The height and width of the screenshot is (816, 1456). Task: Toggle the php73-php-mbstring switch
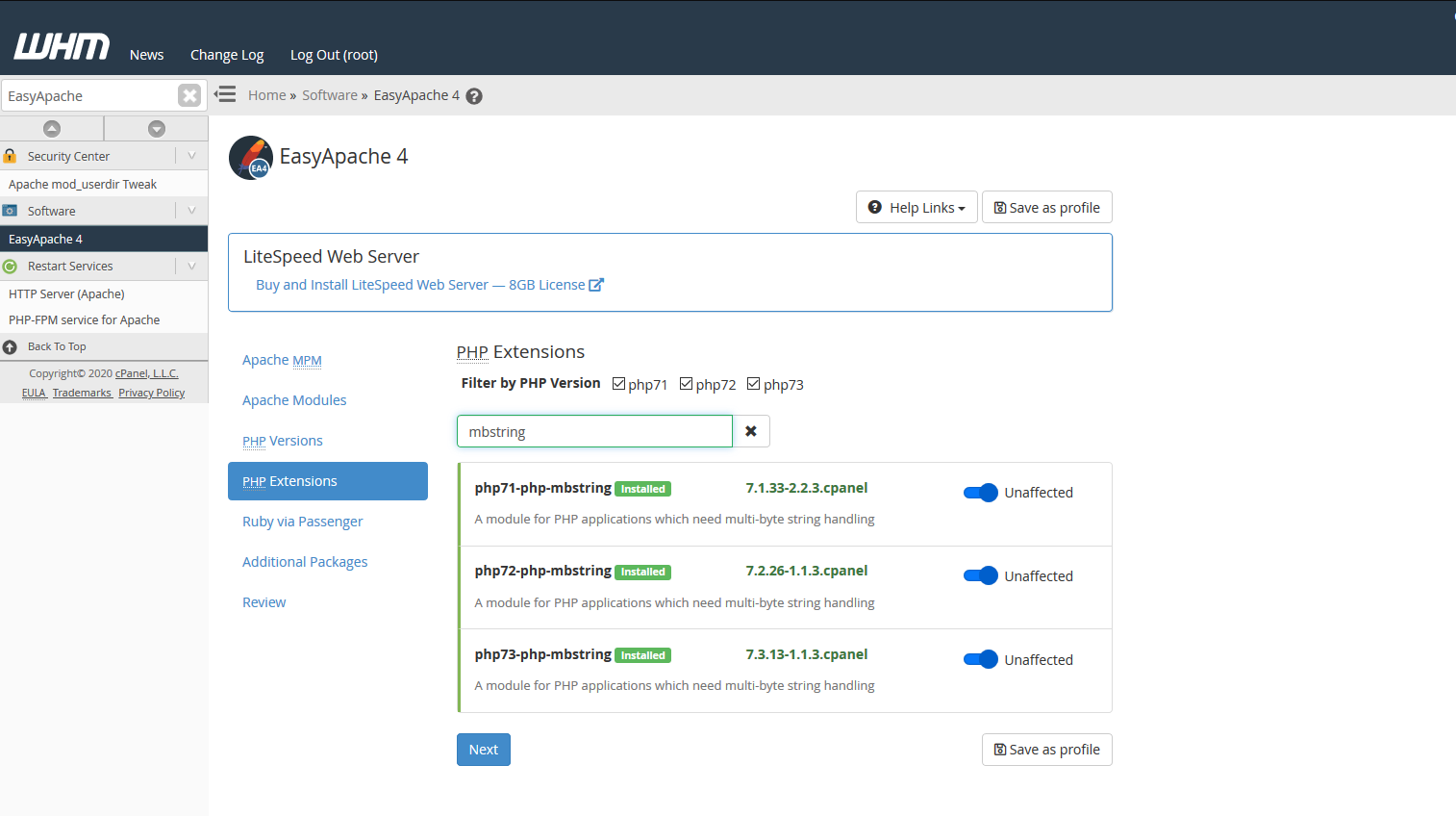[981, 659]
